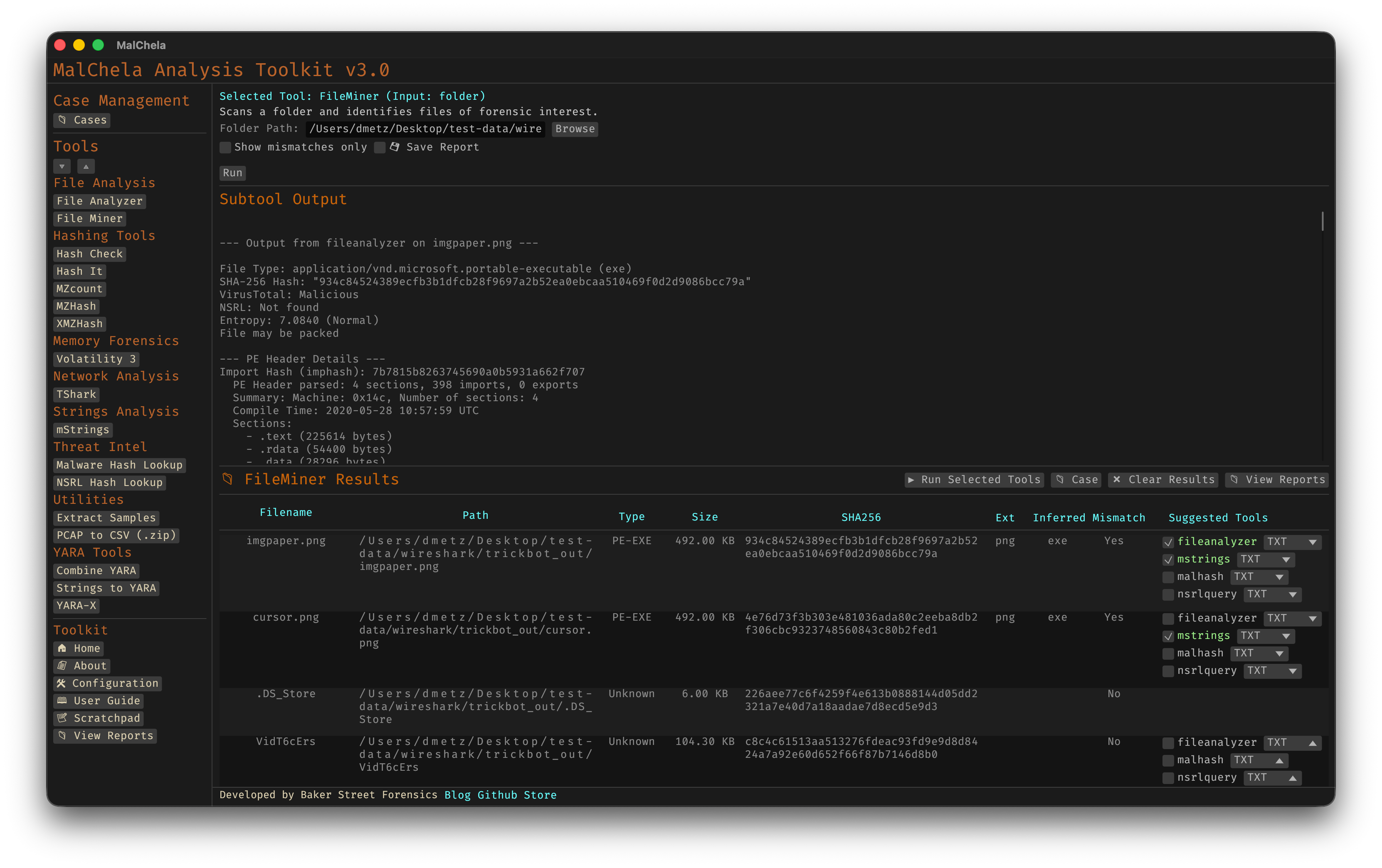Open mstrings TXT dropdown for cursor.png
This screenshot has height=868, width=1382.
[x=1266, y=636]
